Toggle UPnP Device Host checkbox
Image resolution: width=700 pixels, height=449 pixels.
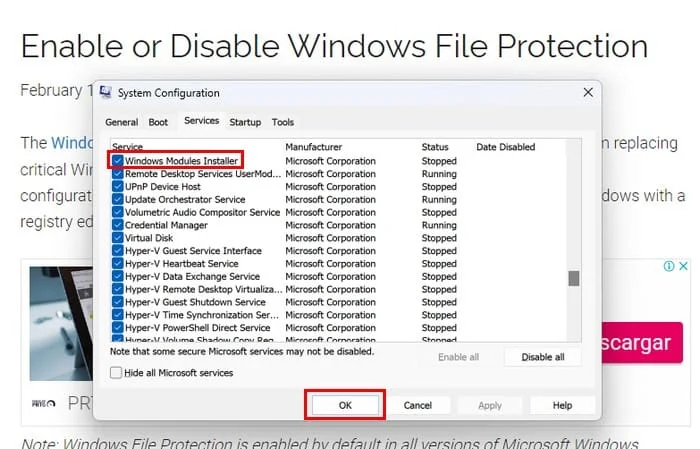(117, 187)
